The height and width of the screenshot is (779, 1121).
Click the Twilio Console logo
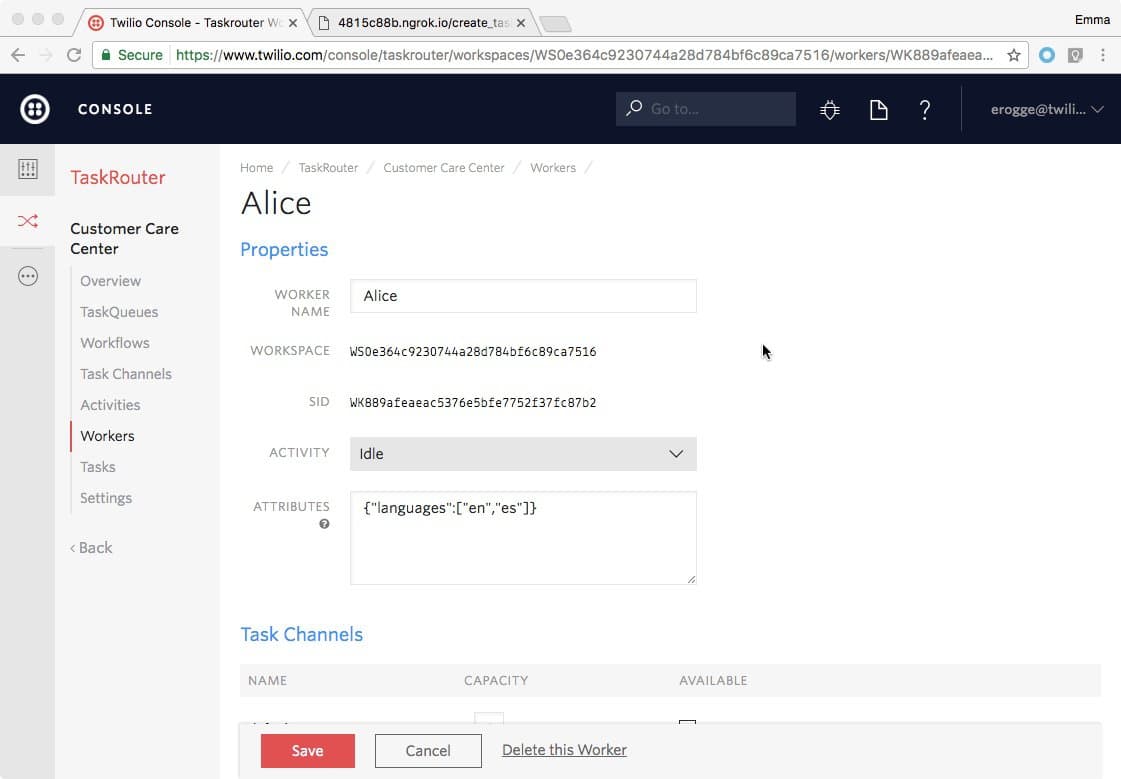pos(34,108)
